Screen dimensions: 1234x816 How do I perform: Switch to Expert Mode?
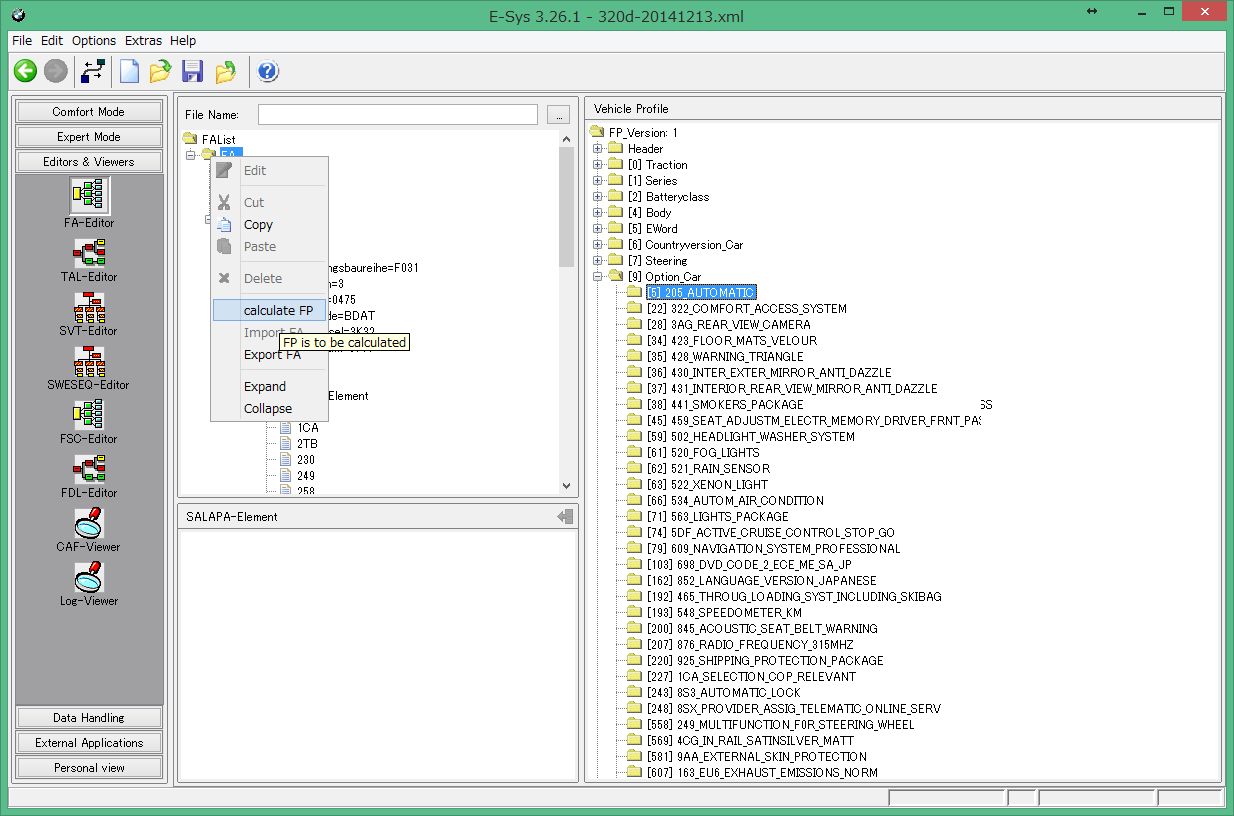tap(89, 137)
